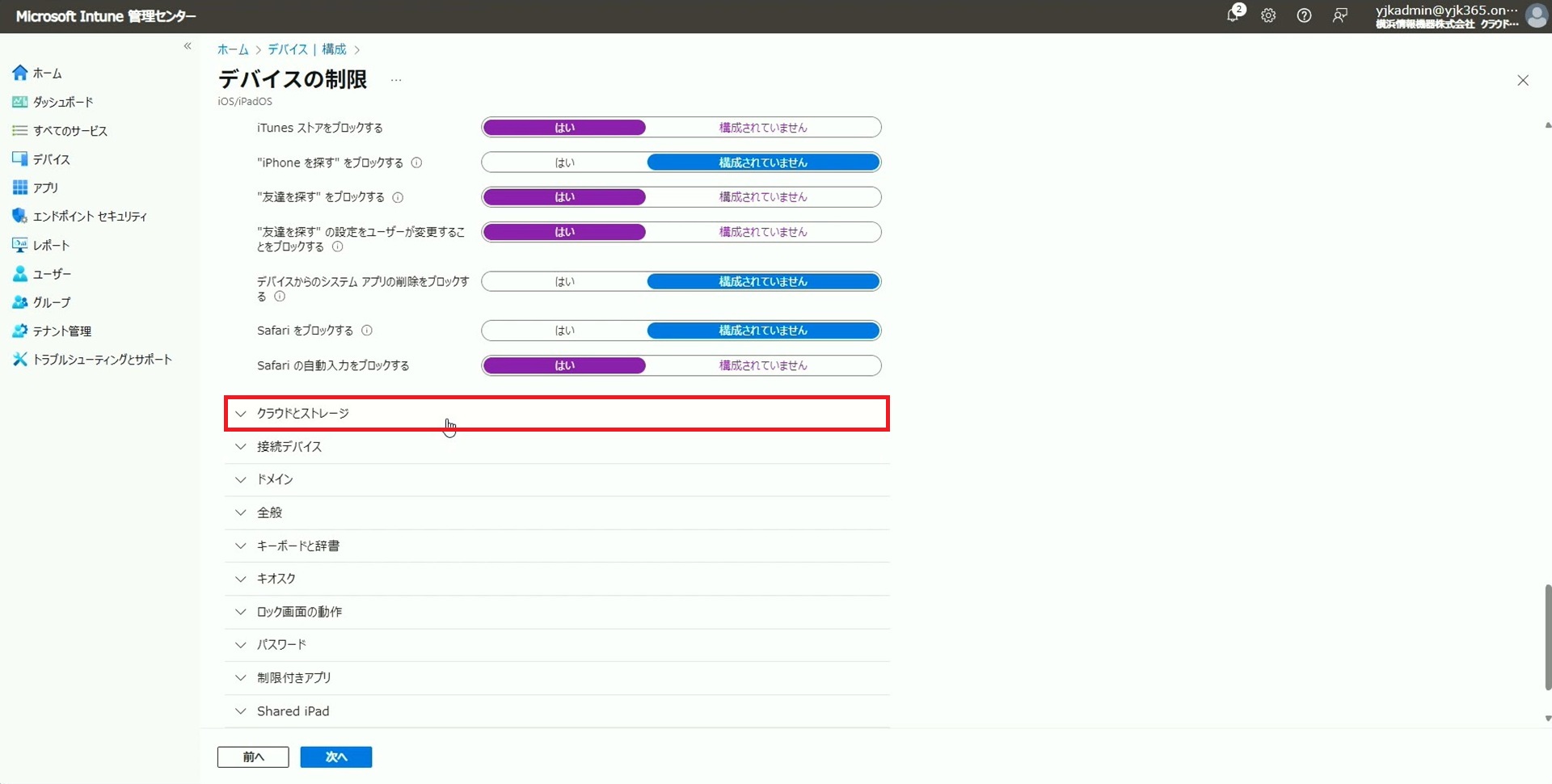Click info icon beside "iPhone を探す" をブロックする

point(417,162)
